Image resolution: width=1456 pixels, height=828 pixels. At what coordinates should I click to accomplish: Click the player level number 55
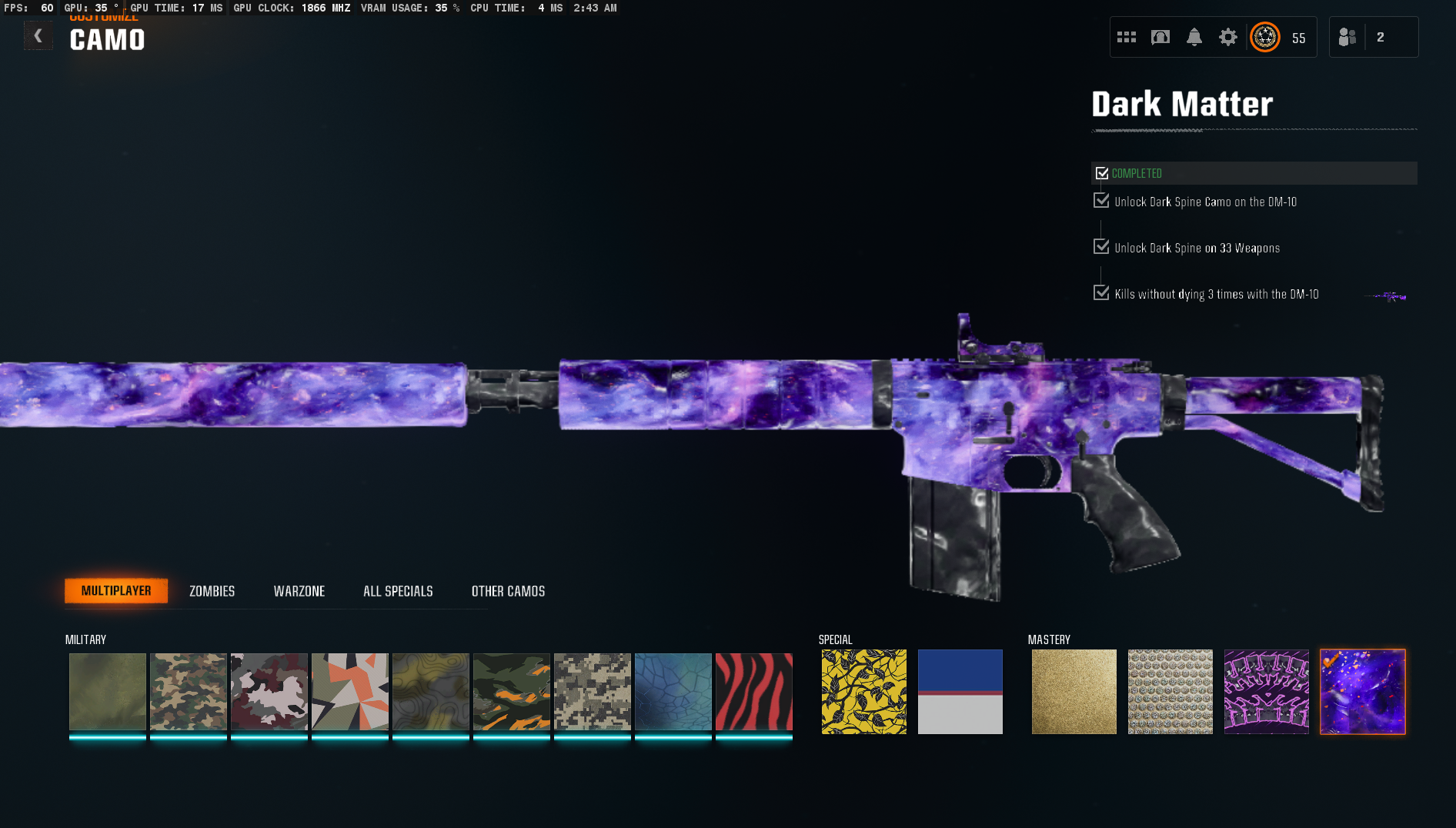(x=1299, y=38)
